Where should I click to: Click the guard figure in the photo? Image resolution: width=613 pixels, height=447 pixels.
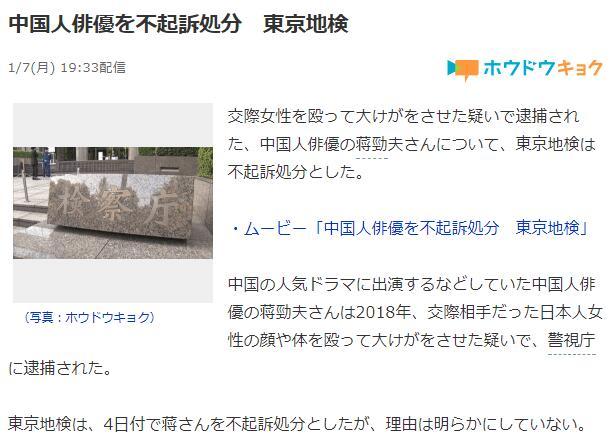[47, 163]
